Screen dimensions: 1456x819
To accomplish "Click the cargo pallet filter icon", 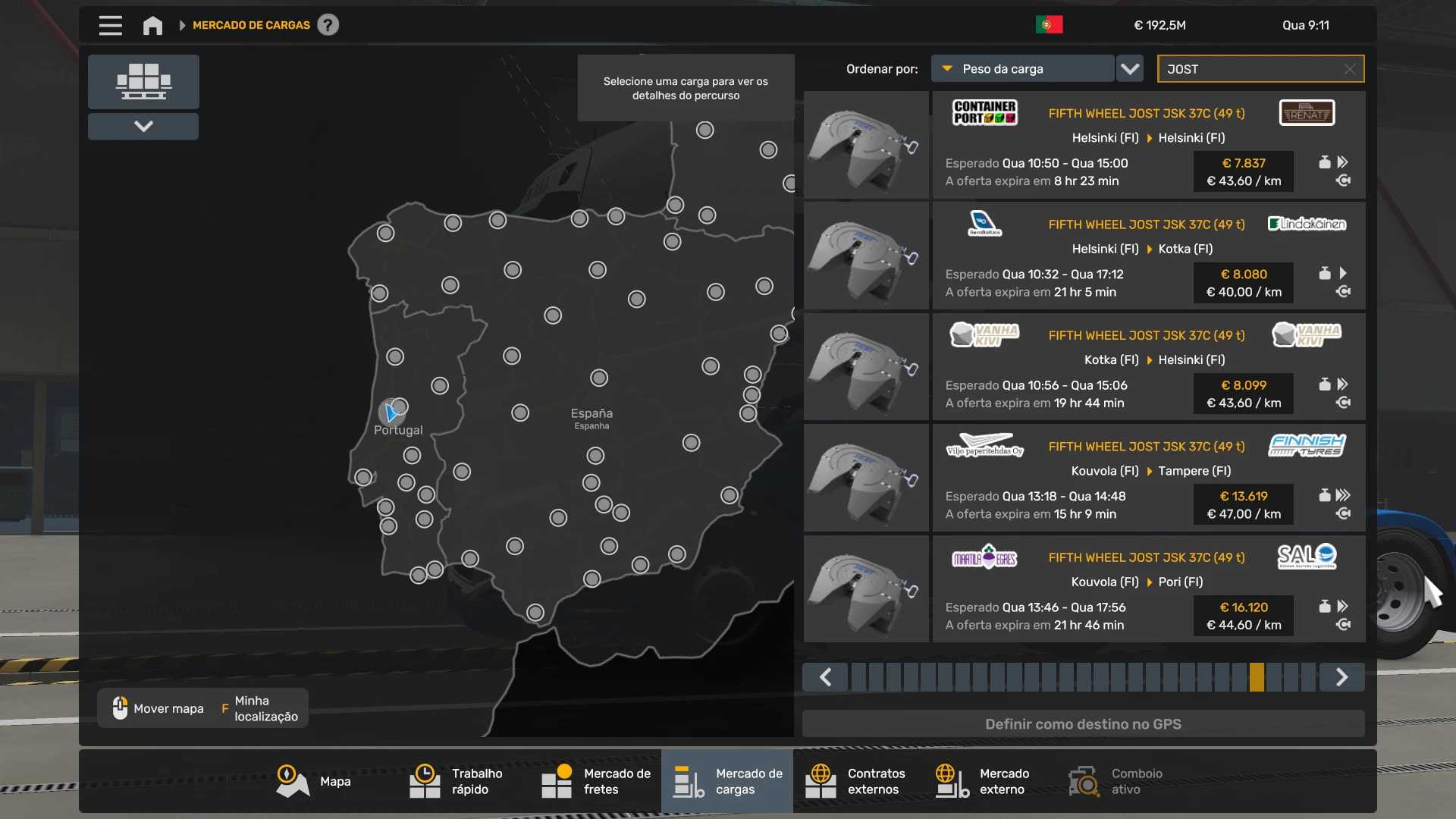I will 143,81.
